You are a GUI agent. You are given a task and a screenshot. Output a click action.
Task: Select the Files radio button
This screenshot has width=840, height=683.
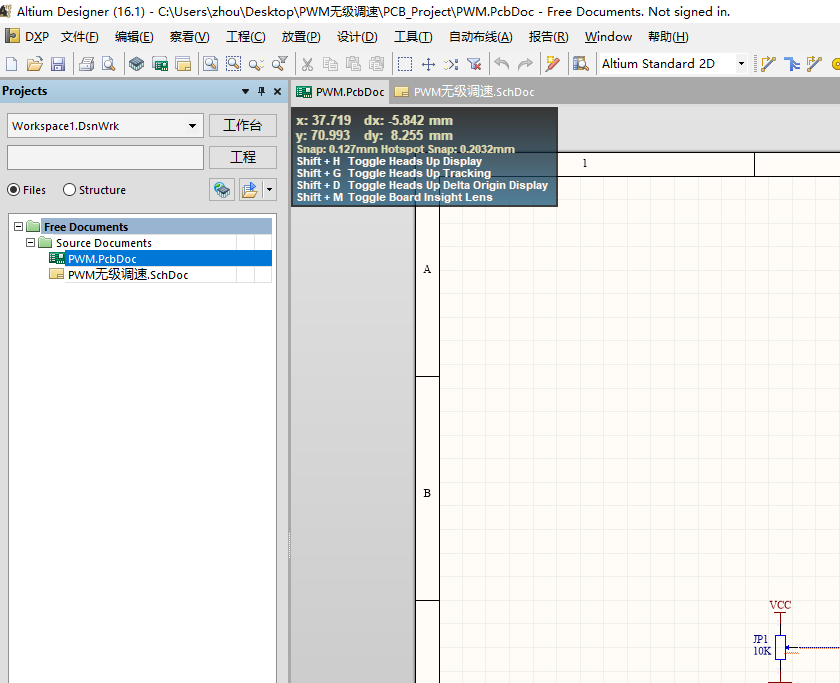[x=13, y=190]
